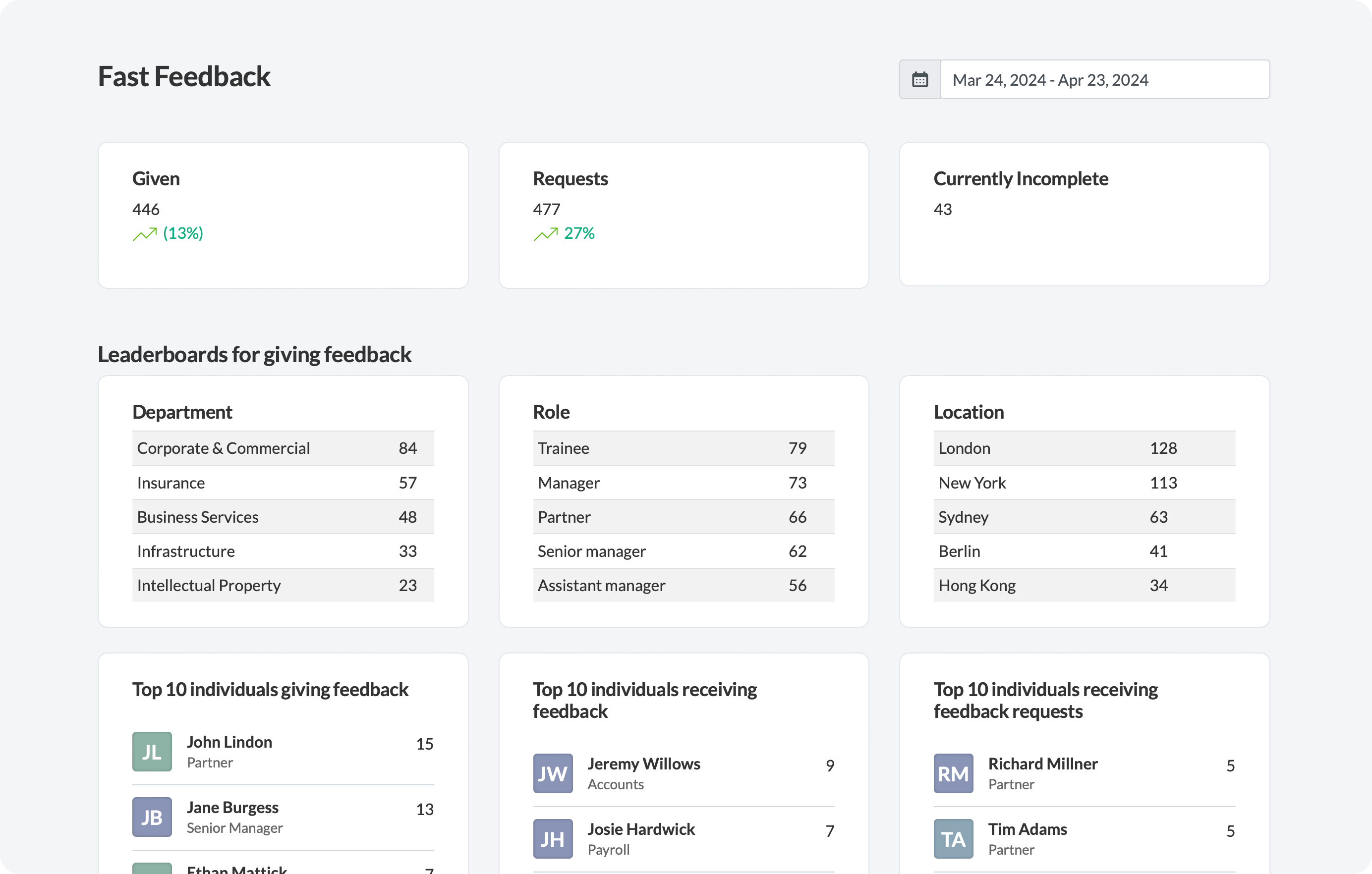Click the Senior manager role row
The height and width of the screenshot is (874, 1372).
pos(683,551)
